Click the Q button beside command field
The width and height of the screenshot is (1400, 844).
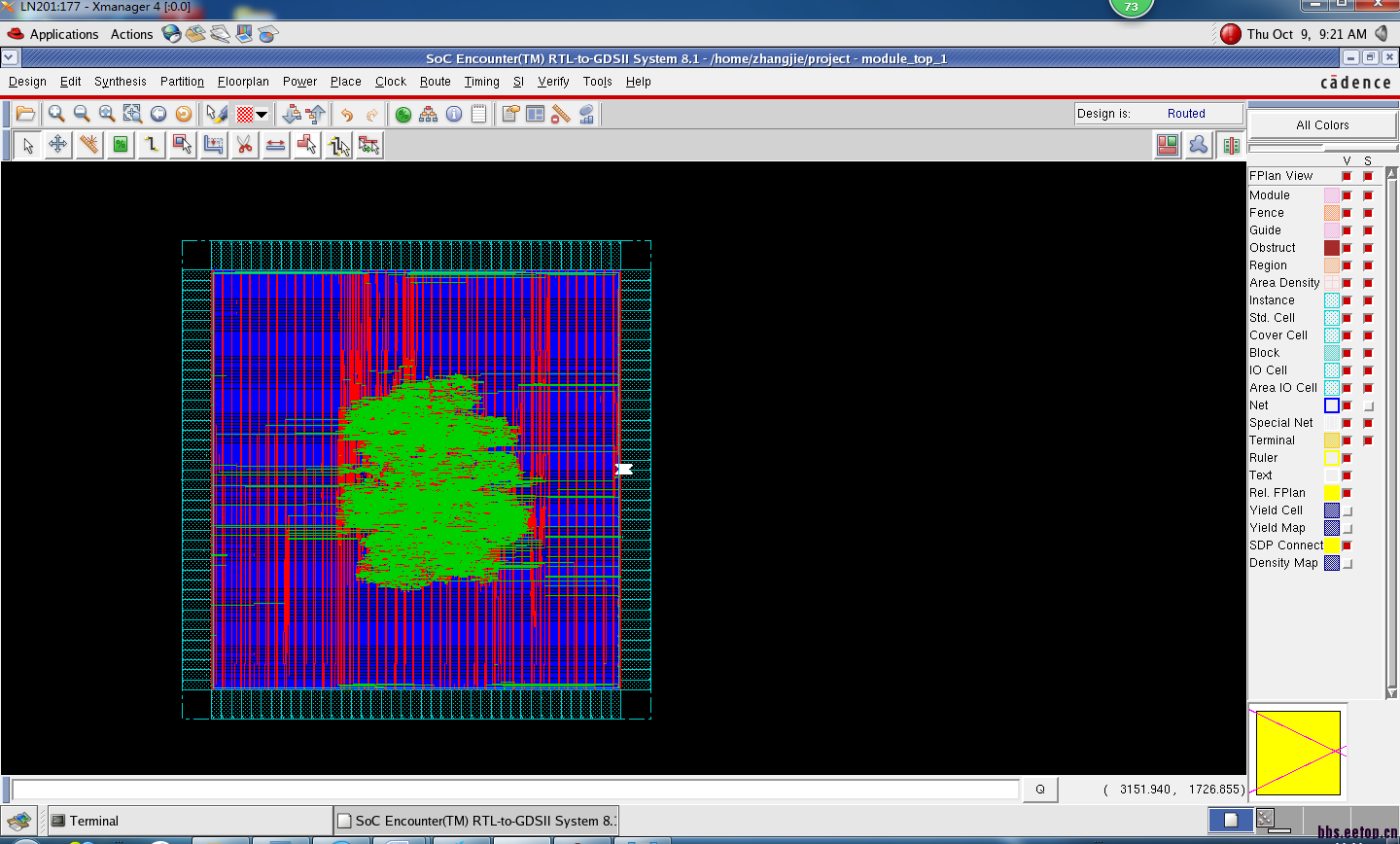click(x=1040, y=789)
